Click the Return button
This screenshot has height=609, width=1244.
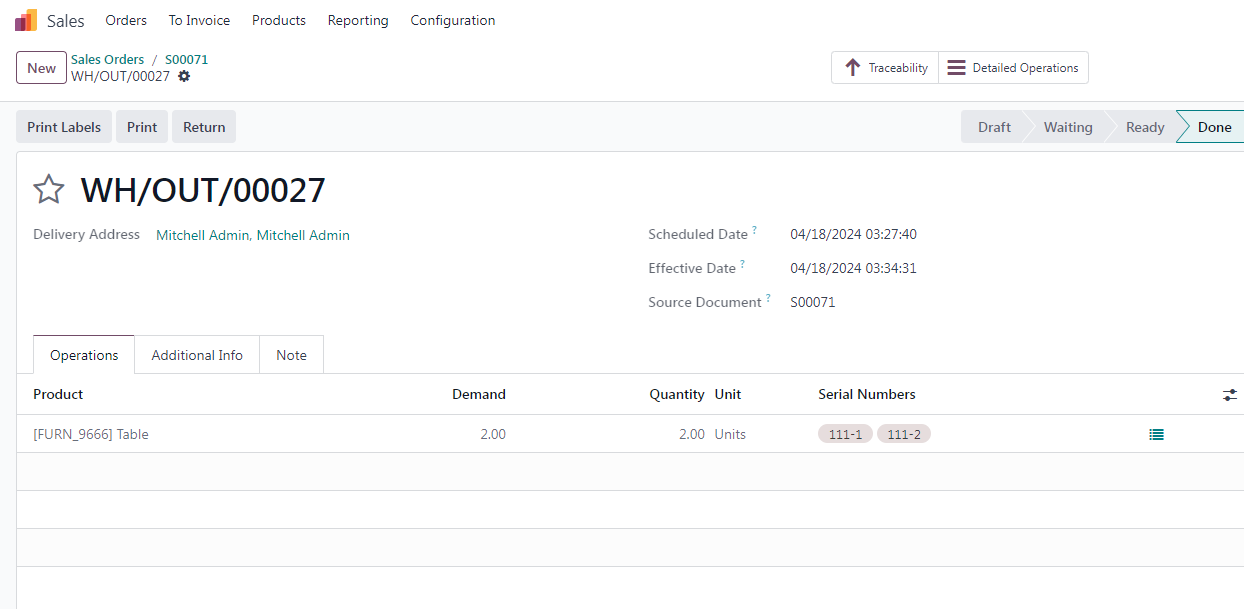pos(204,127)
